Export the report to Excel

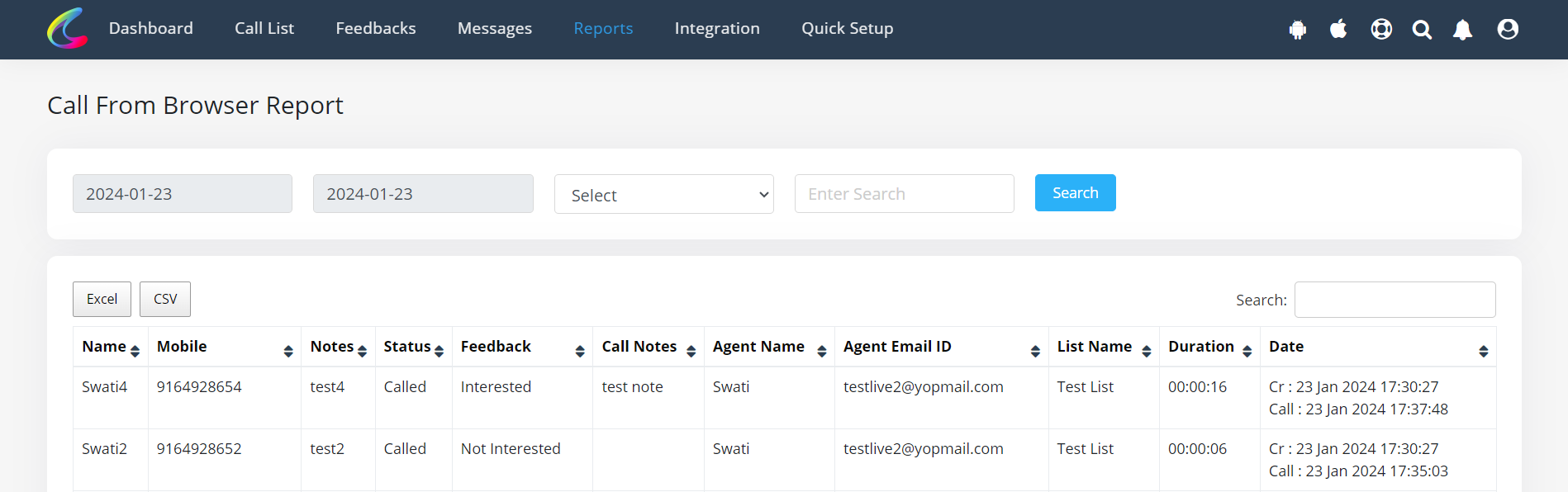(x=102, y=299)
